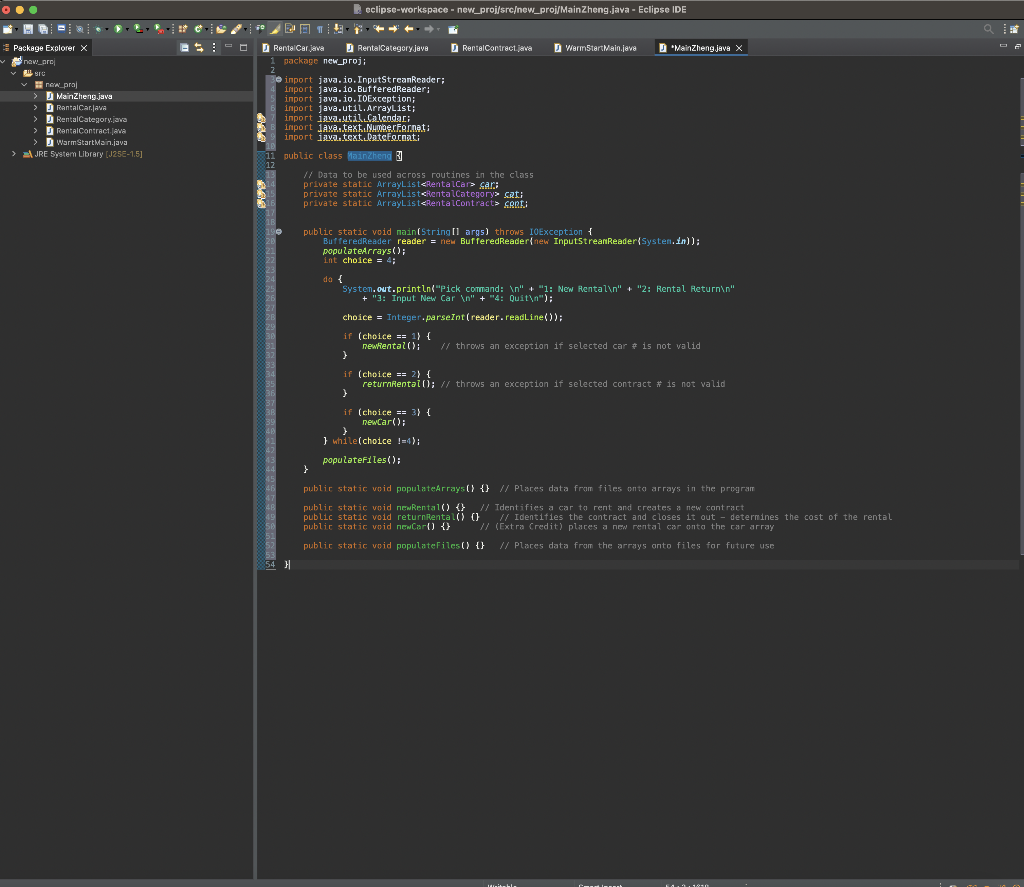Click the search magnifier in the top-right toolbar
The image size is (1024, 887).
(986, 28)
